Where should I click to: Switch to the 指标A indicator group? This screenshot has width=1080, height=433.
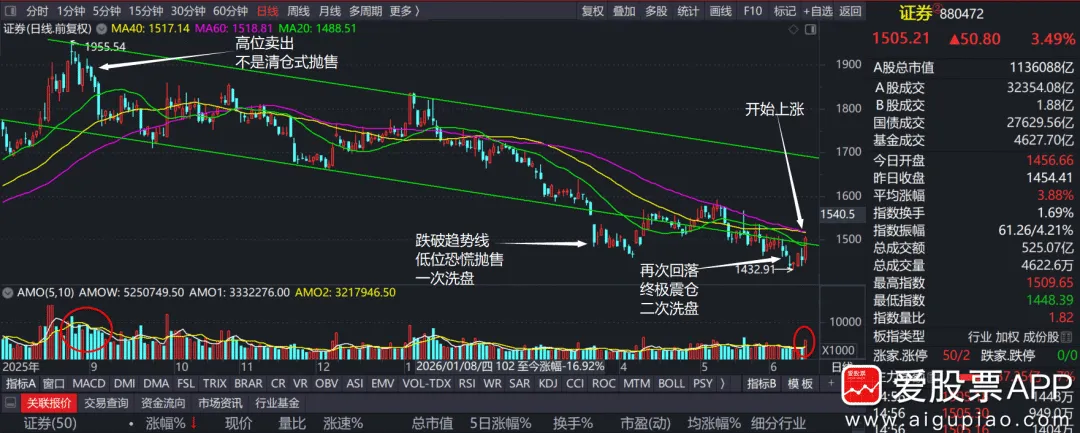coord(21,384)
